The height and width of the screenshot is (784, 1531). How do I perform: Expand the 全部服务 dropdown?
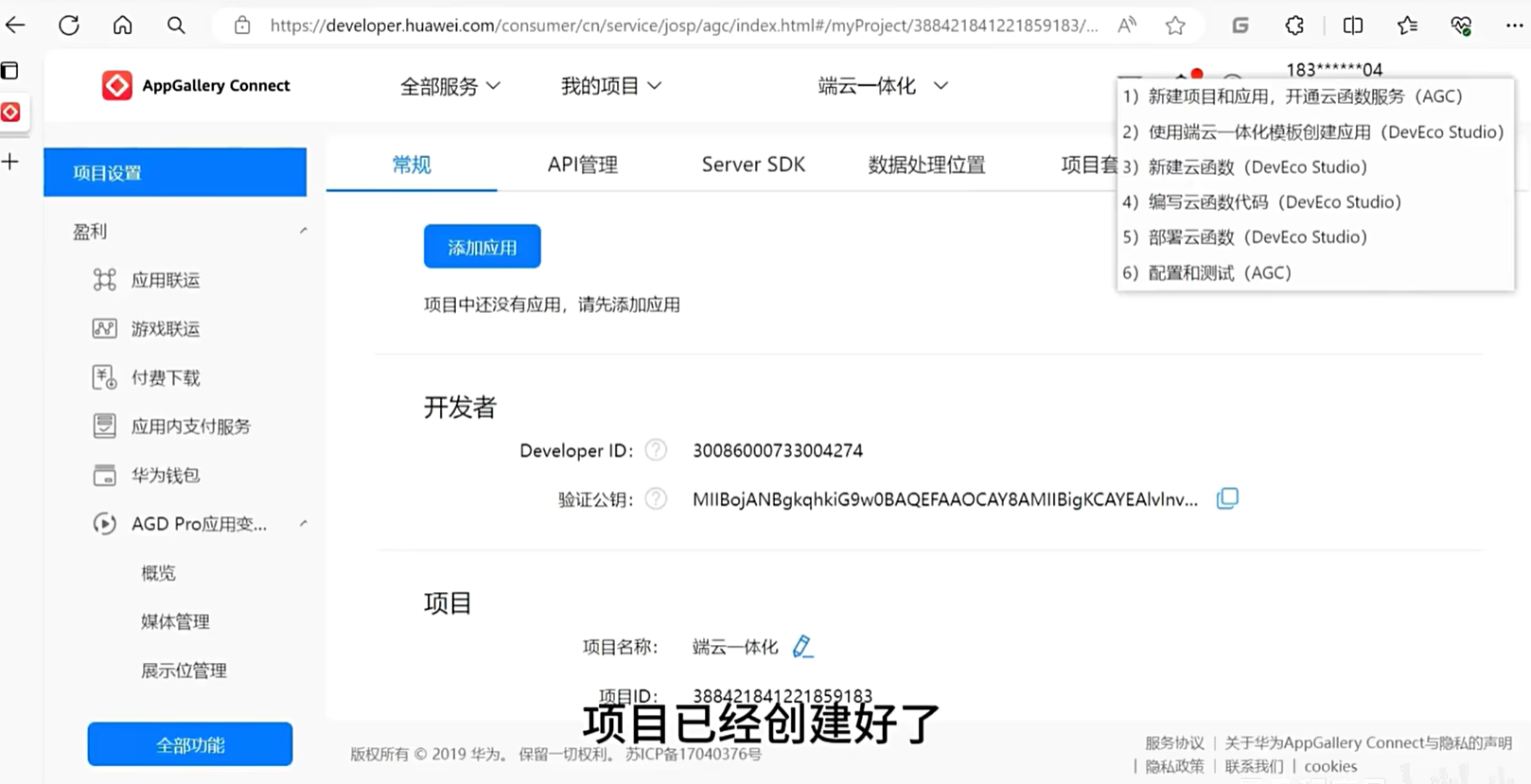tap(449, 86)
